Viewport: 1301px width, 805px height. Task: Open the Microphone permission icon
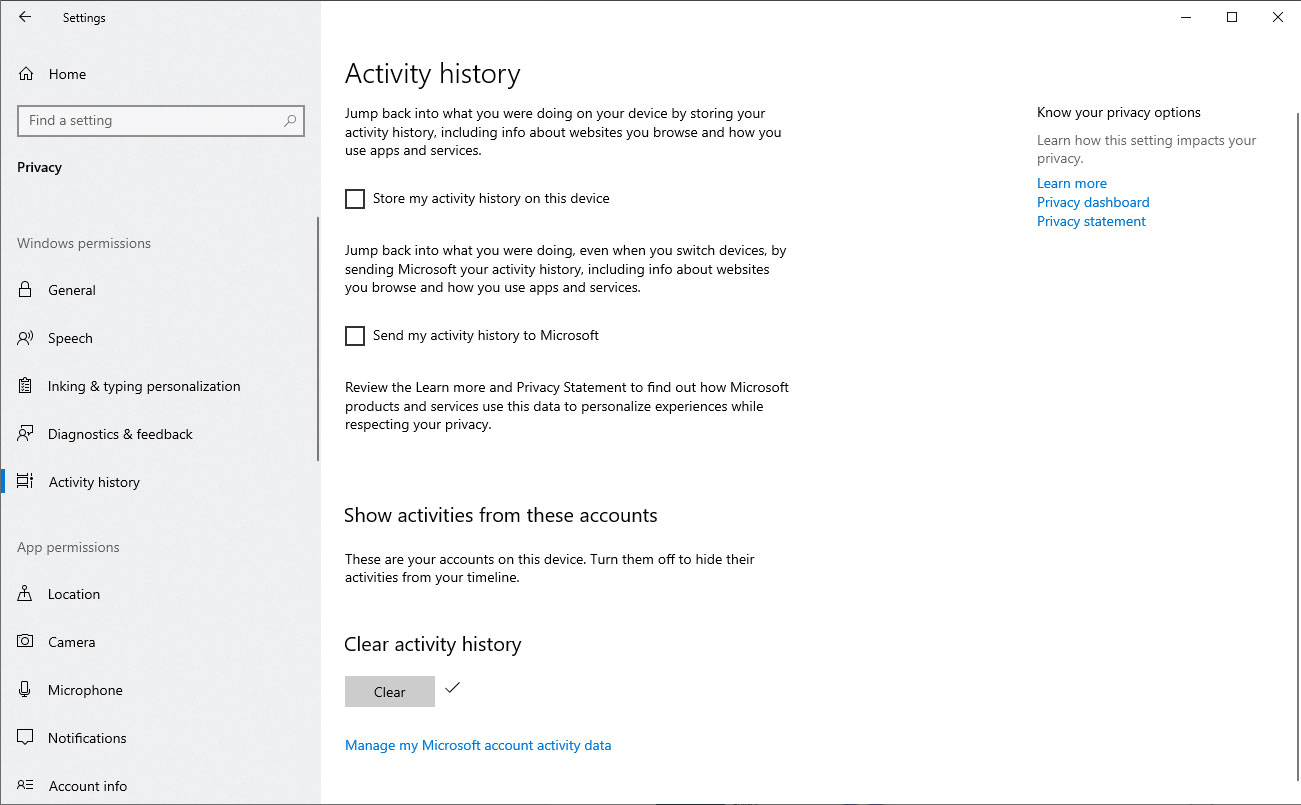click(x=26, y=690)
